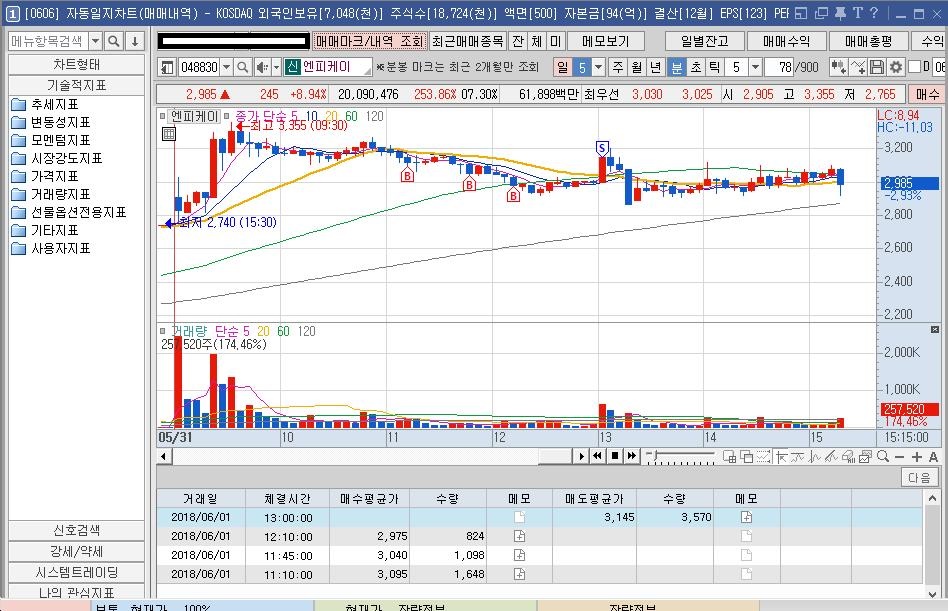
Task: Open the minute interval 5 dropdown arrow
Action: (755, 67)
